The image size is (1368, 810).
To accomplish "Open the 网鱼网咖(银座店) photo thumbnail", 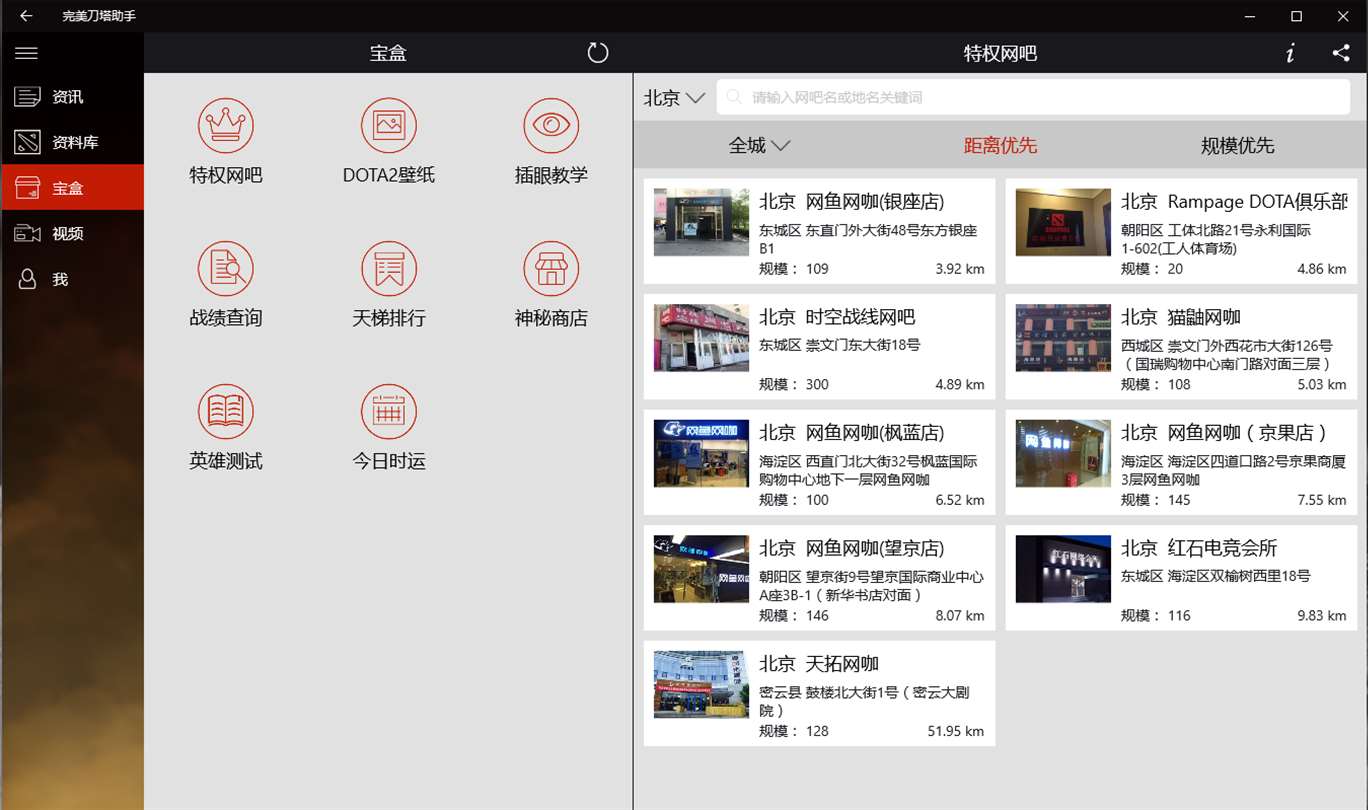I will click(701, 222).
